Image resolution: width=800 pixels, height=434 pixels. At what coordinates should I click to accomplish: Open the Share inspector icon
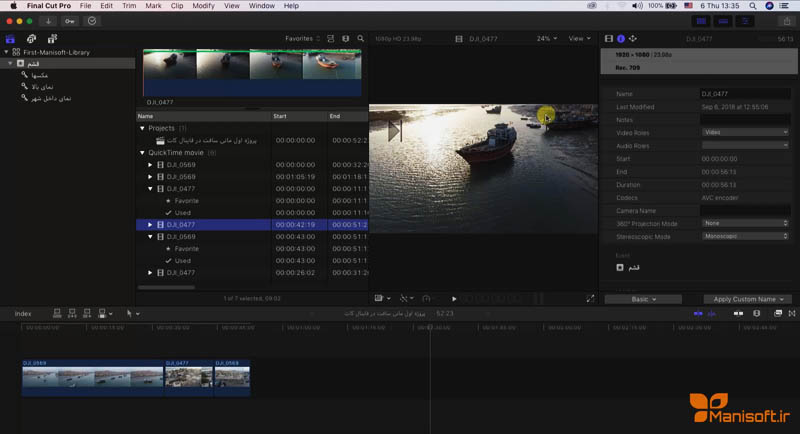[x=633, y=39]
